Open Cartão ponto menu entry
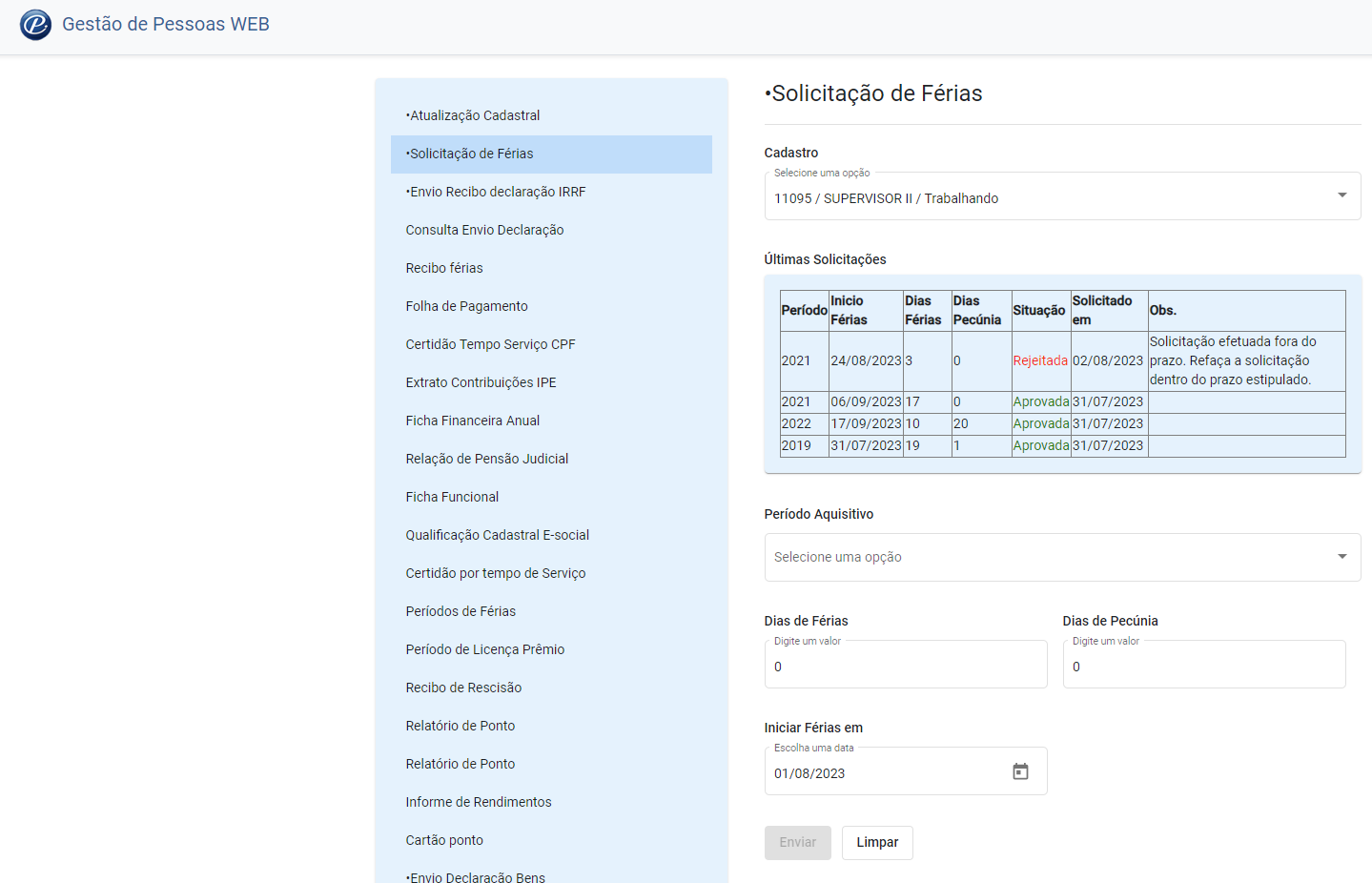 (x=551, y=840)
